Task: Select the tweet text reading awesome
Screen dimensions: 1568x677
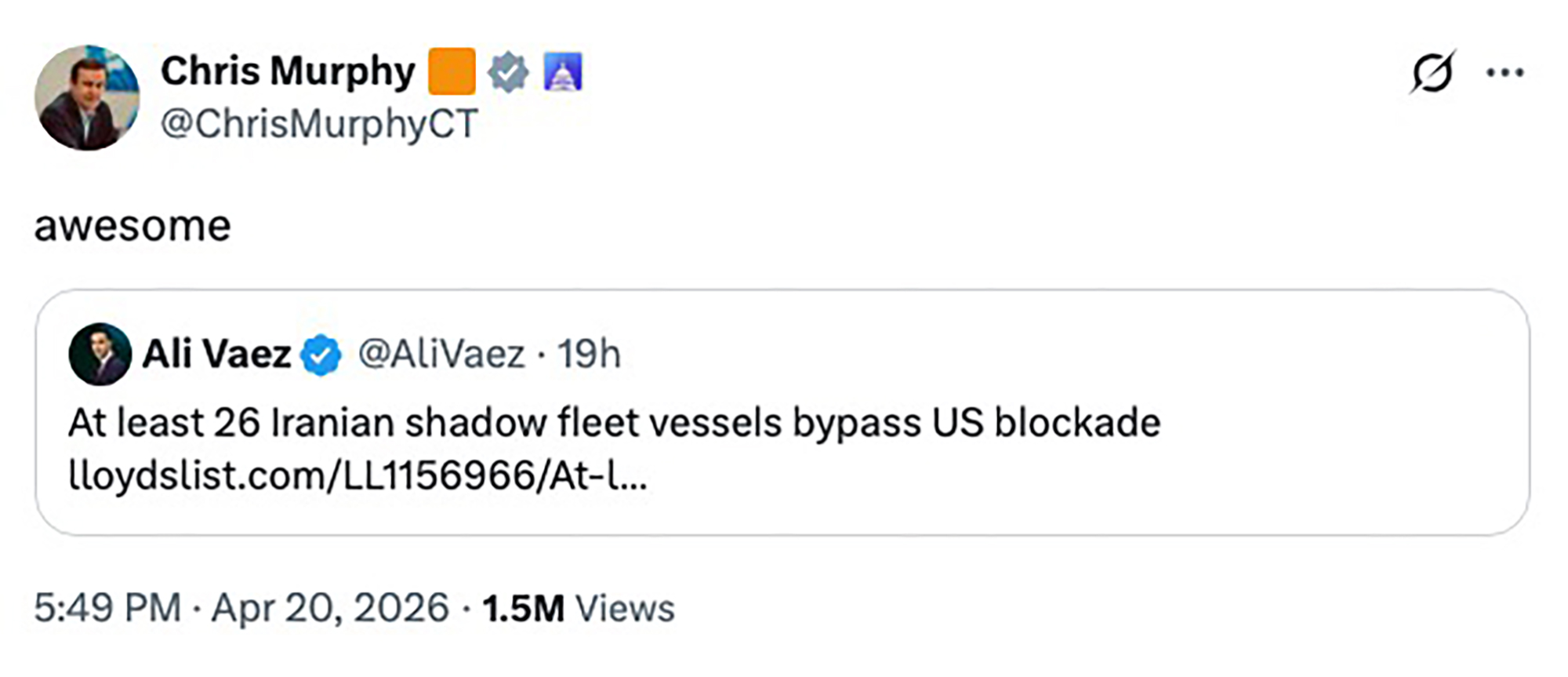Action: (x=132, y=225)
